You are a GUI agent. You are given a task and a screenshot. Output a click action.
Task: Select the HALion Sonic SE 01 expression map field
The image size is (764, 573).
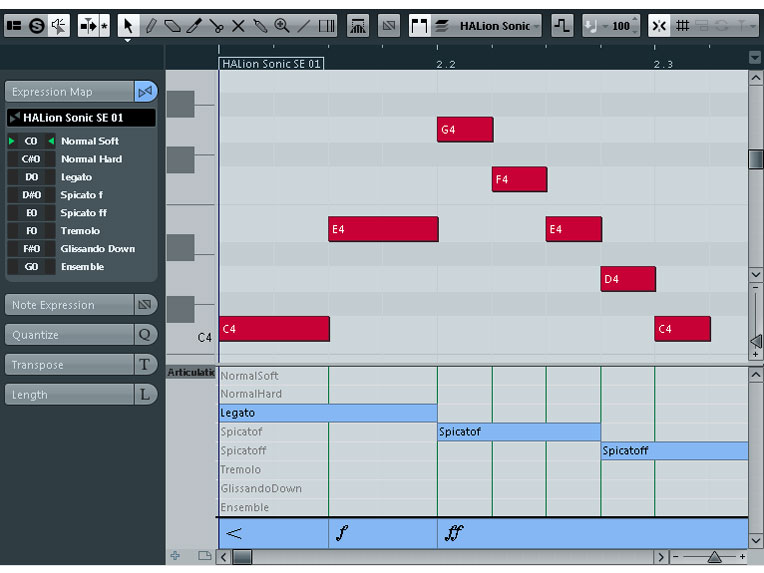[81, 117]
